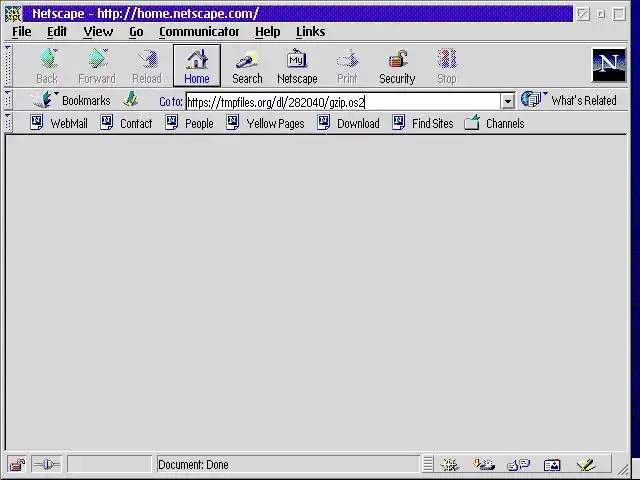Open Composer icon in component bar
This screenshot has height=480, width=640.
coord(586,464)
